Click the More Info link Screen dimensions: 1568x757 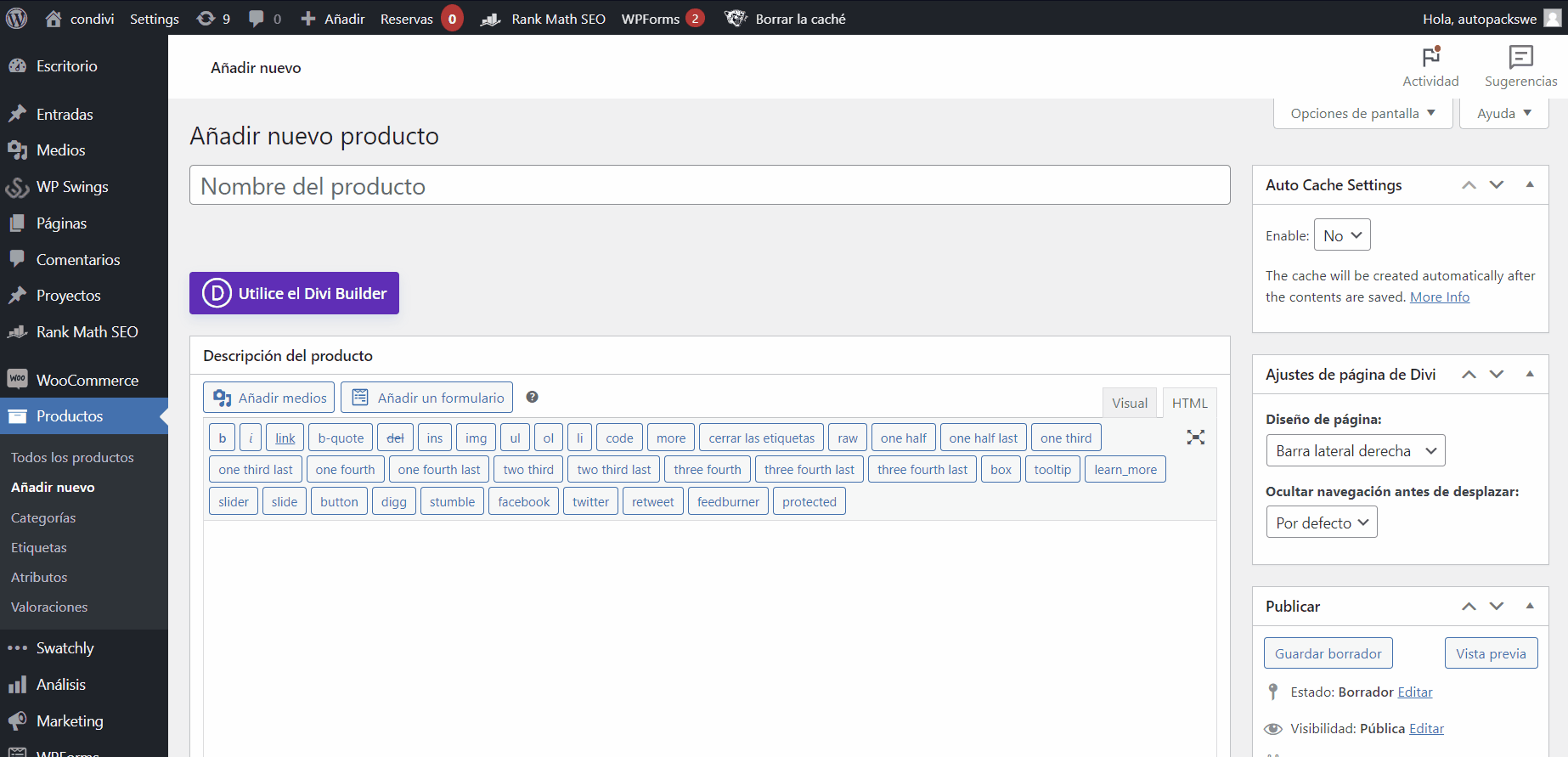pyautogui.click(x=1439, y=297)
